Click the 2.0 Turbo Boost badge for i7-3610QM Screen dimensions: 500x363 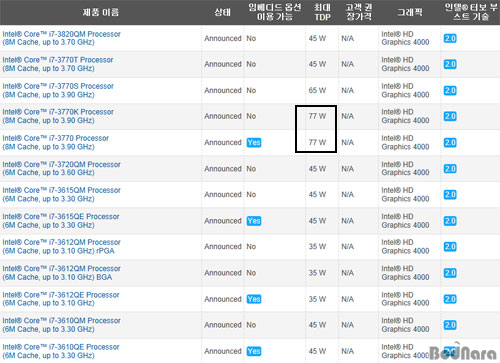click(x=450, y=325)
